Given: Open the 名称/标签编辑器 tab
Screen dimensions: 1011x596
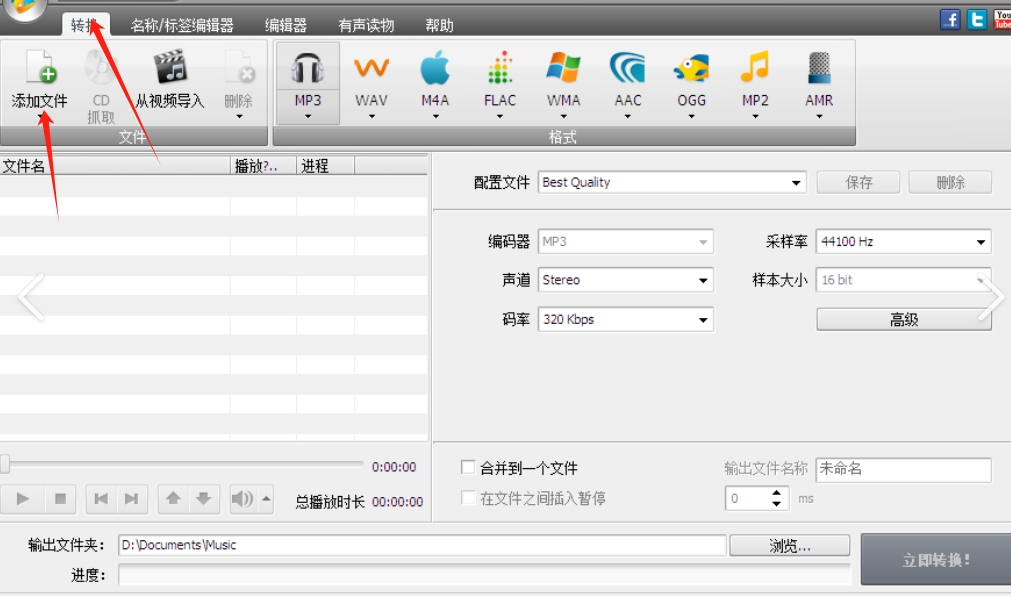Looking at the screenshot, I should [x=182, y=25].
